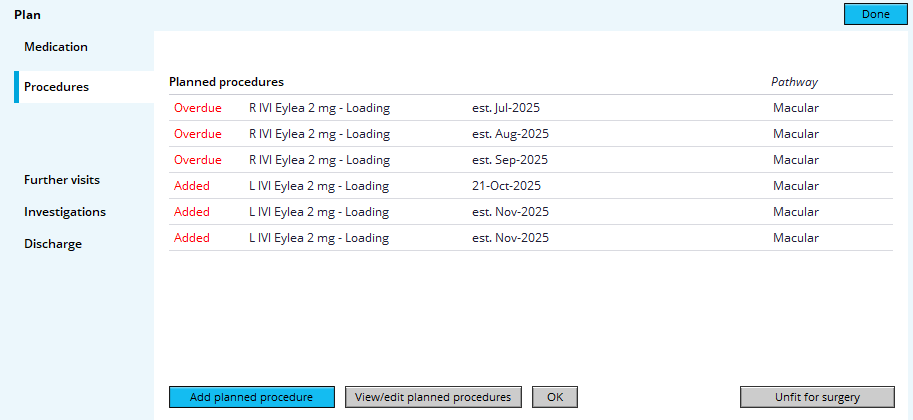Click the Unfit for surgery button
913x420 pixels.
point(817,397)
